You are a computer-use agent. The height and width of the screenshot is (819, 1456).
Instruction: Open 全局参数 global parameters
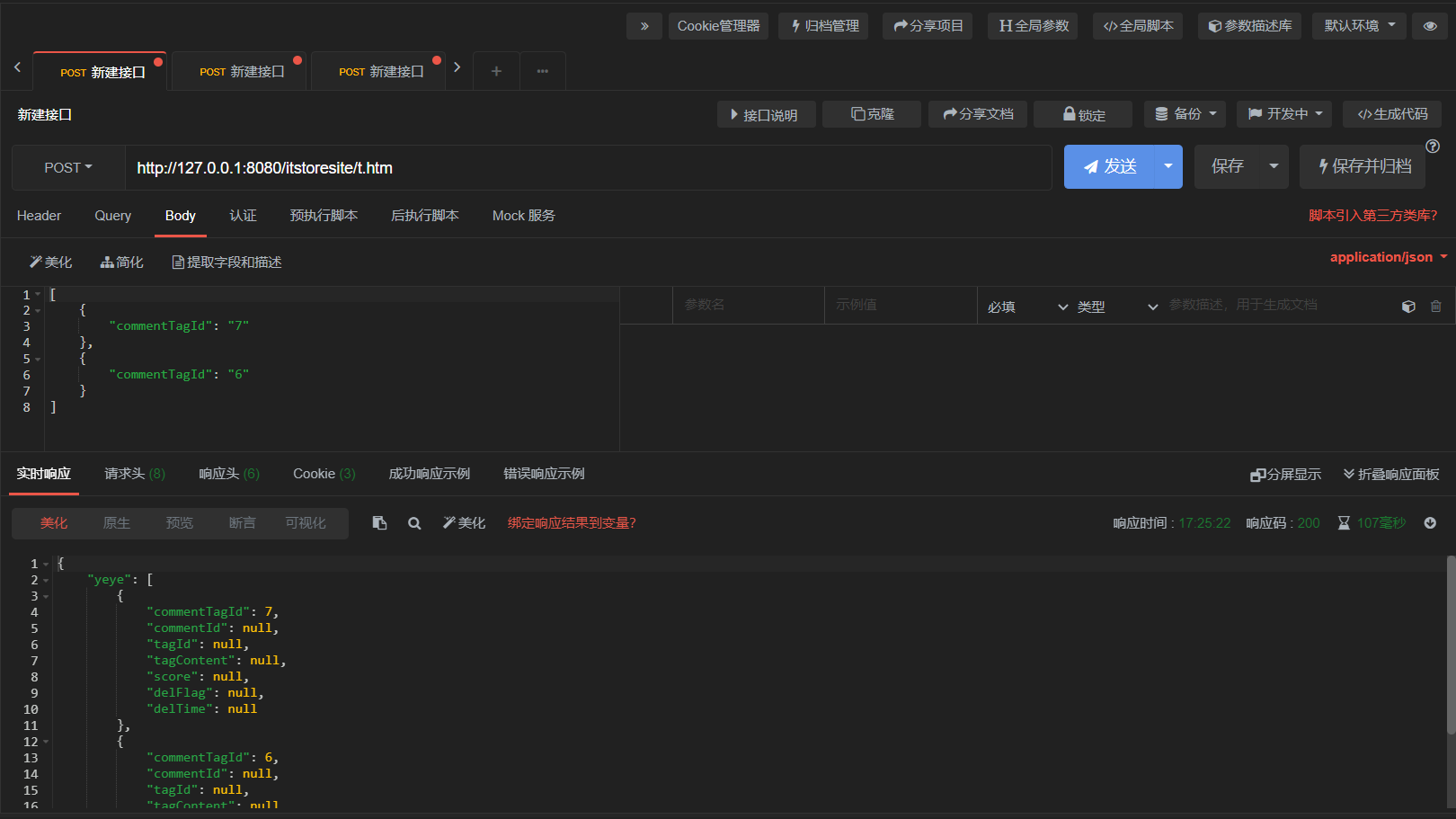1033,26
